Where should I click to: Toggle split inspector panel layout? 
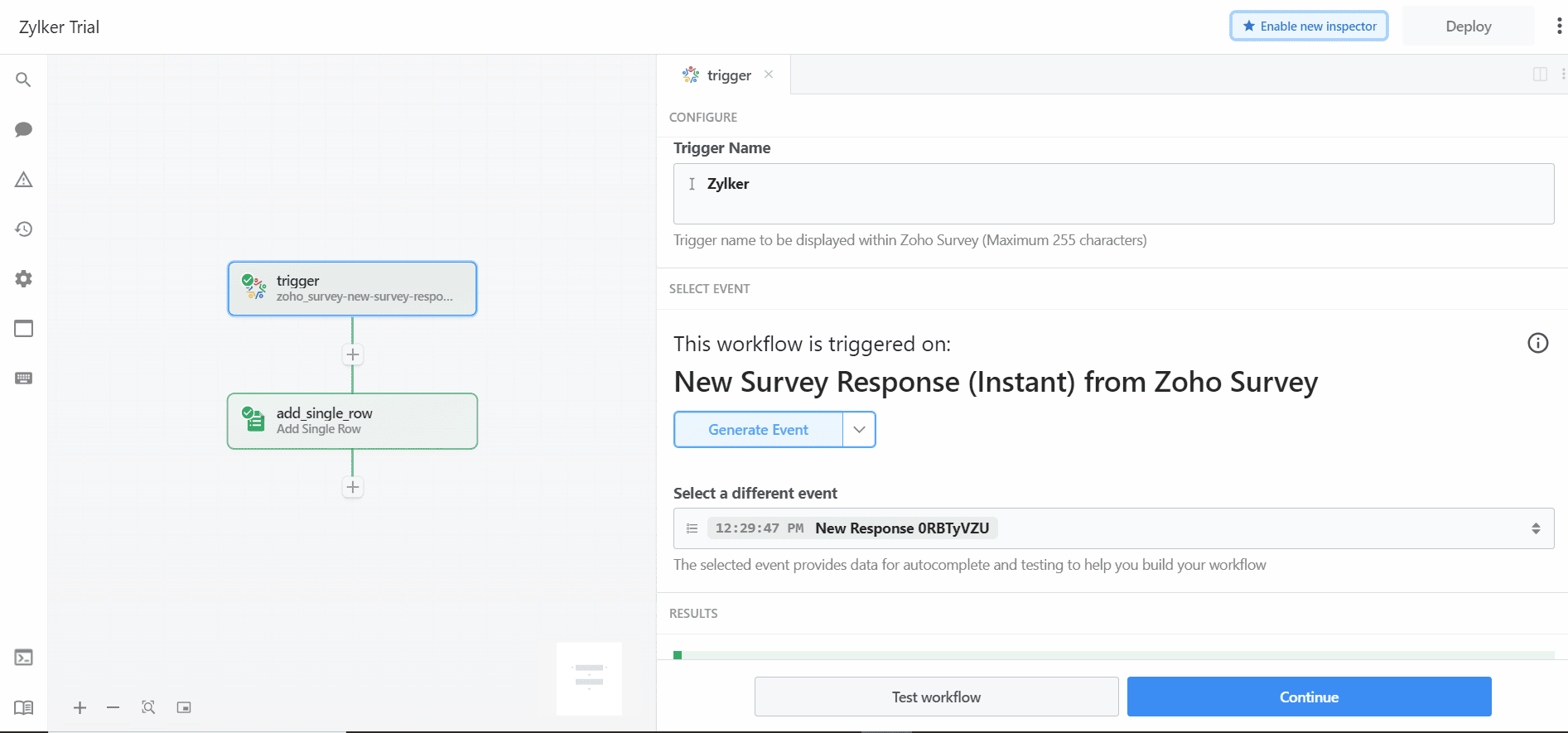[x=1540, y=75]
